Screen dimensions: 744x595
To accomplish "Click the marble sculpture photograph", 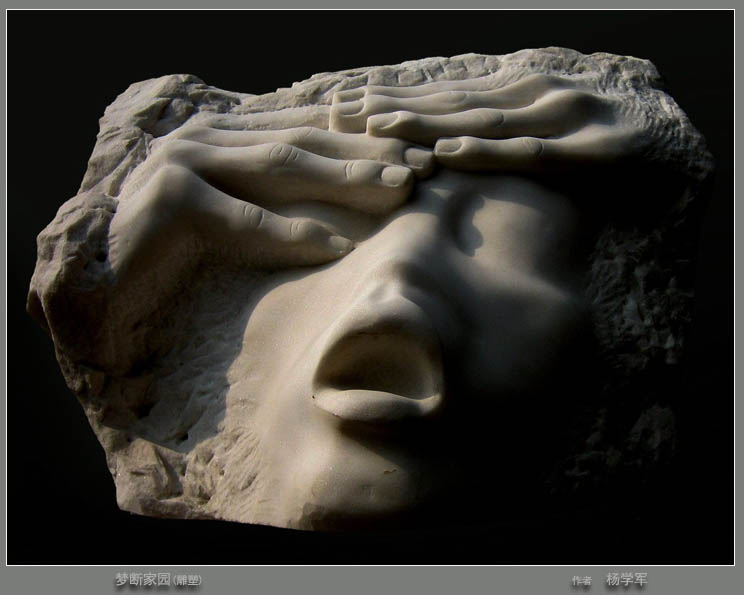I will tap(370, 287).
